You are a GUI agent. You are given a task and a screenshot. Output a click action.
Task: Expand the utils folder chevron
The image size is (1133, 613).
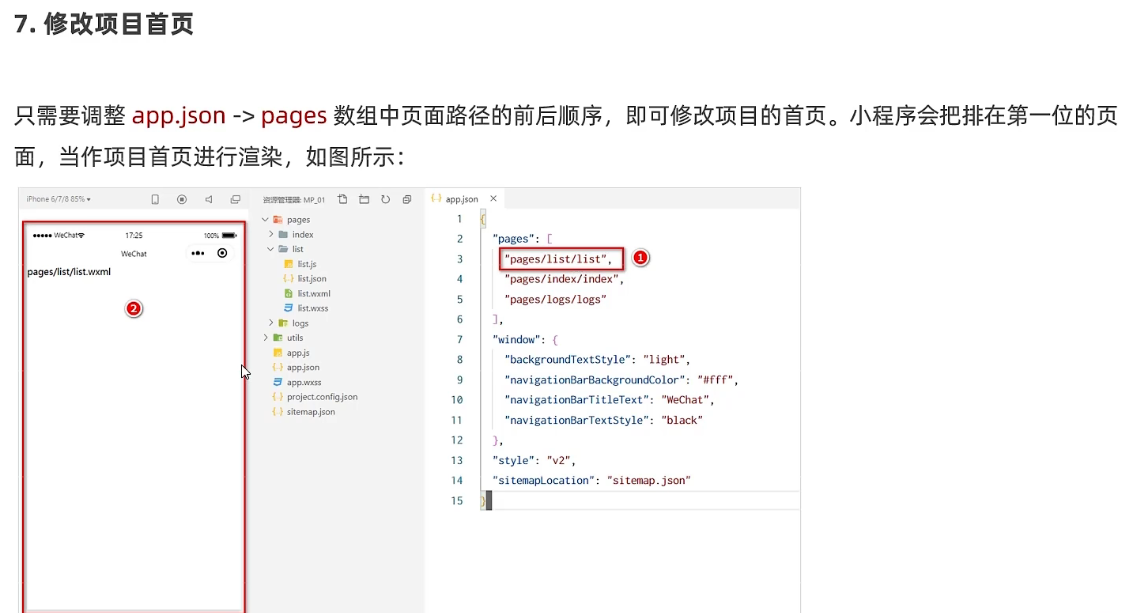pyautogui.click(x=265, y=338)
